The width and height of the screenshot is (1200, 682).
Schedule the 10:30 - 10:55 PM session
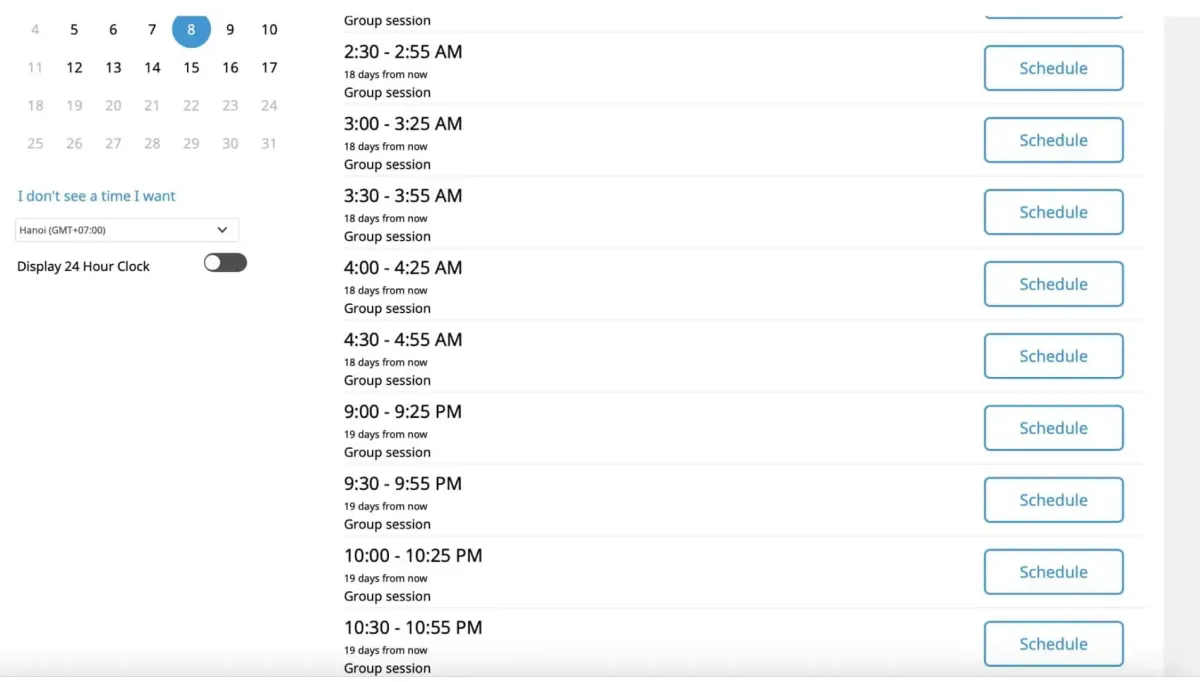pyautogui.click(x=1053, y=644)
